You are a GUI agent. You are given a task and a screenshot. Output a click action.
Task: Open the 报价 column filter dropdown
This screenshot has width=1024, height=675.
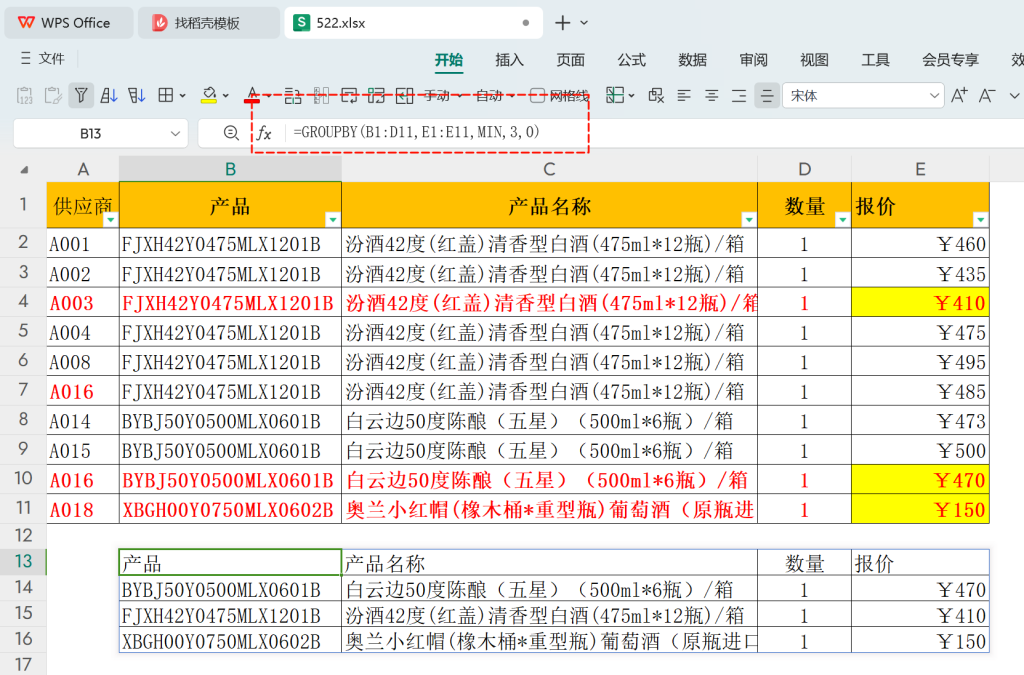[x=980, y=219]
